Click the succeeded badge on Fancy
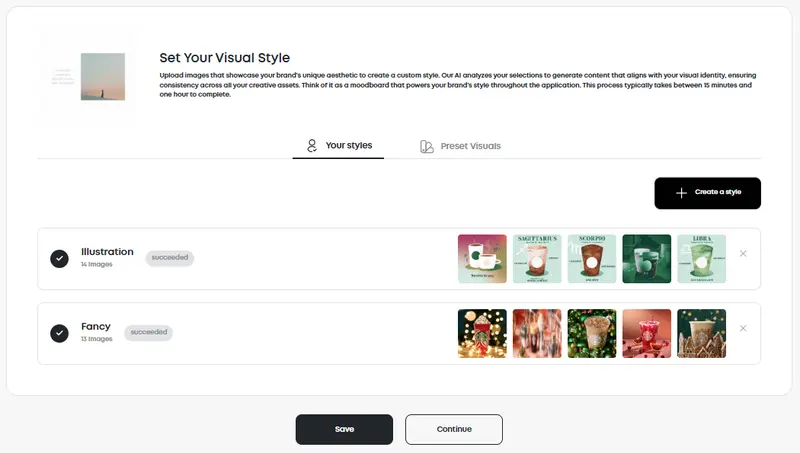800x453 pixels. click(148, 332)
